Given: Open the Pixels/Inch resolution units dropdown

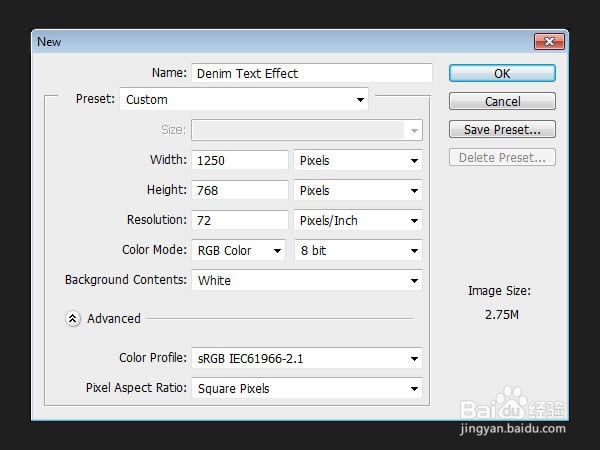Looking at the screenshot, I should pos(358,220).
